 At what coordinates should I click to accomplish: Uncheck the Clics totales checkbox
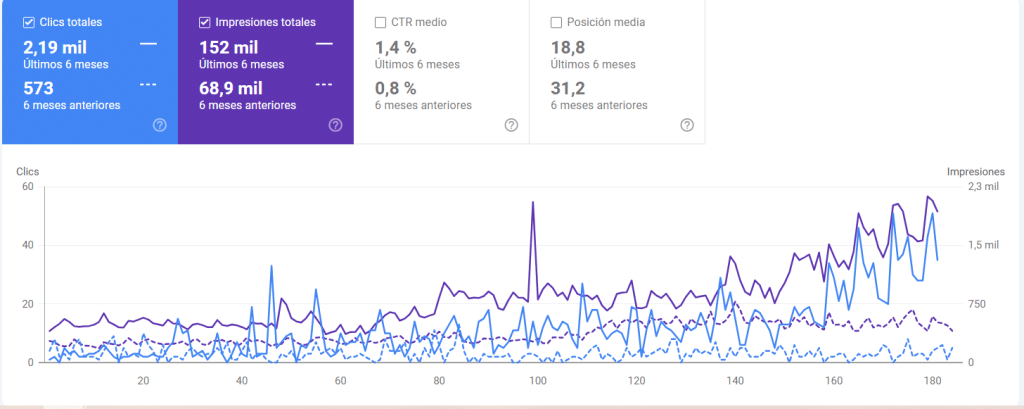click(29, 22)
